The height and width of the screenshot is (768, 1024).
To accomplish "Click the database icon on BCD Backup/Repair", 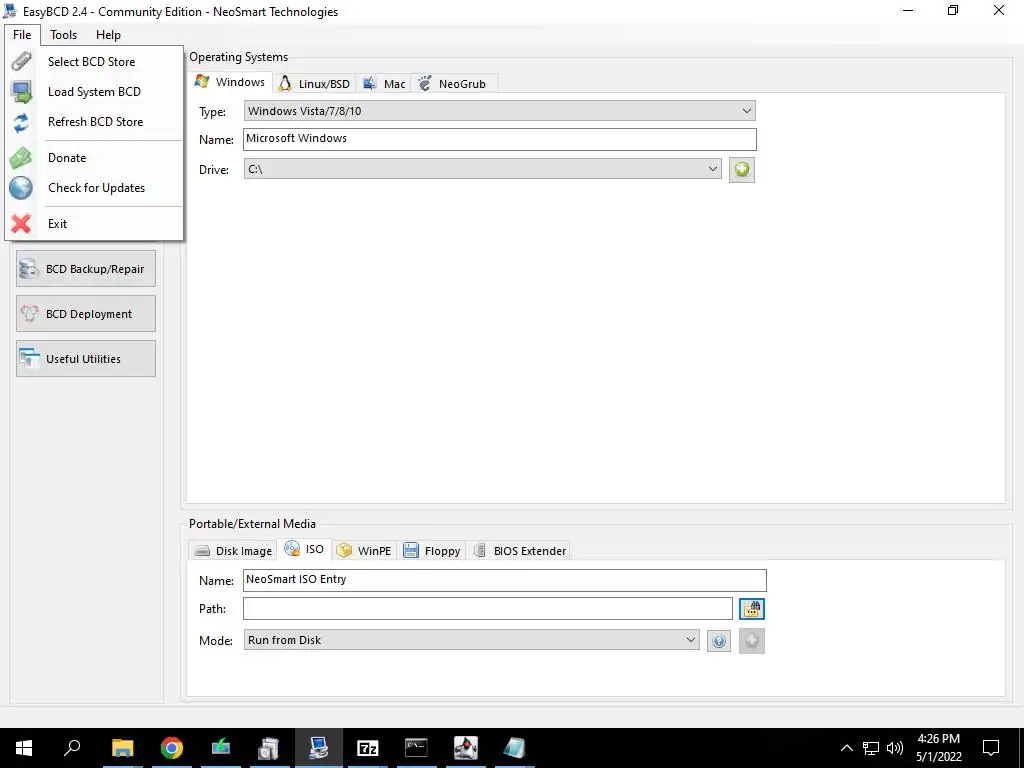I will 29,269.
